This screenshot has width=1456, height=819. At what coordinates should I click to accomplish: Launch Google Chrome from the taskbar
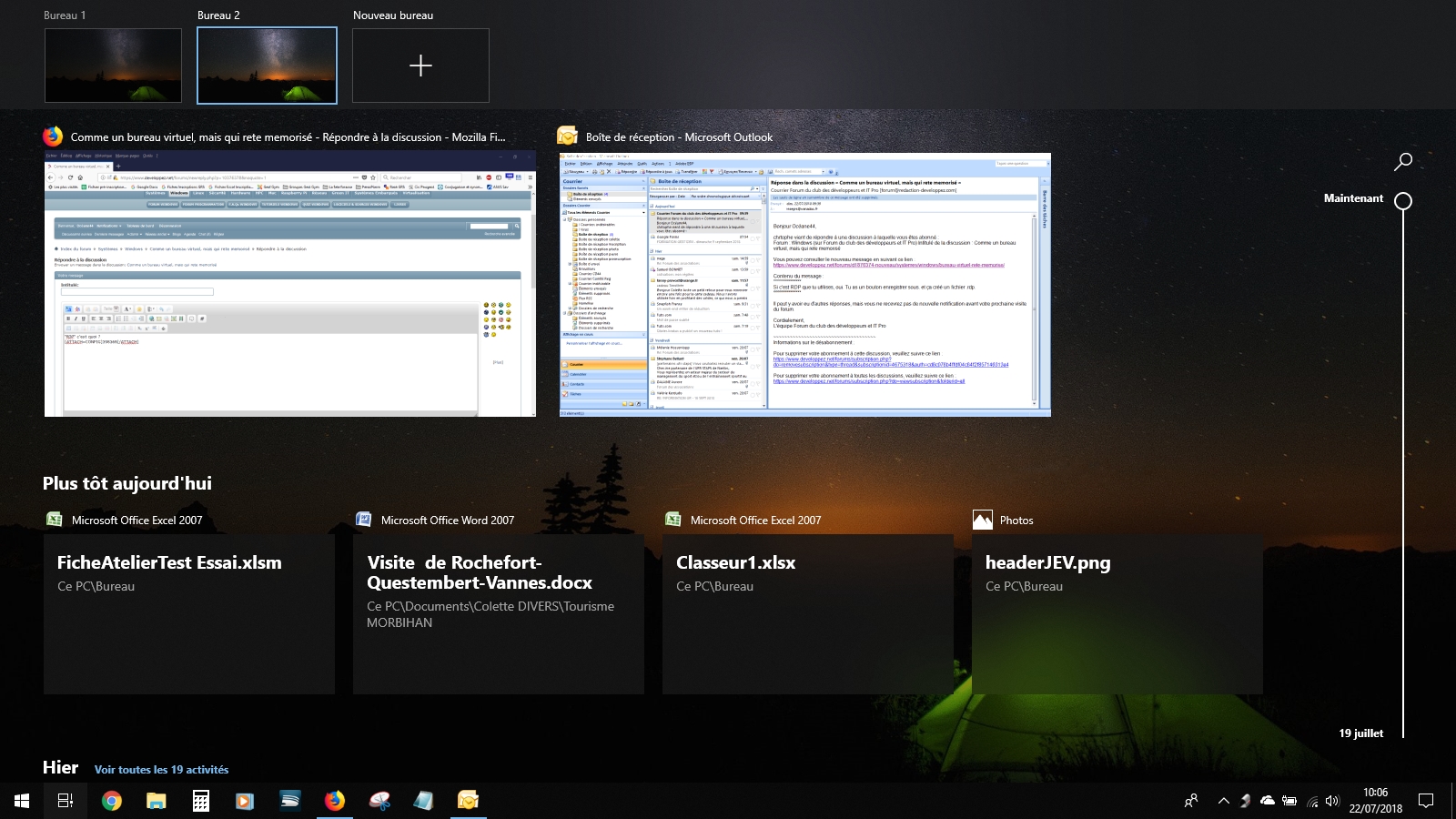click(x=112, y=801)
